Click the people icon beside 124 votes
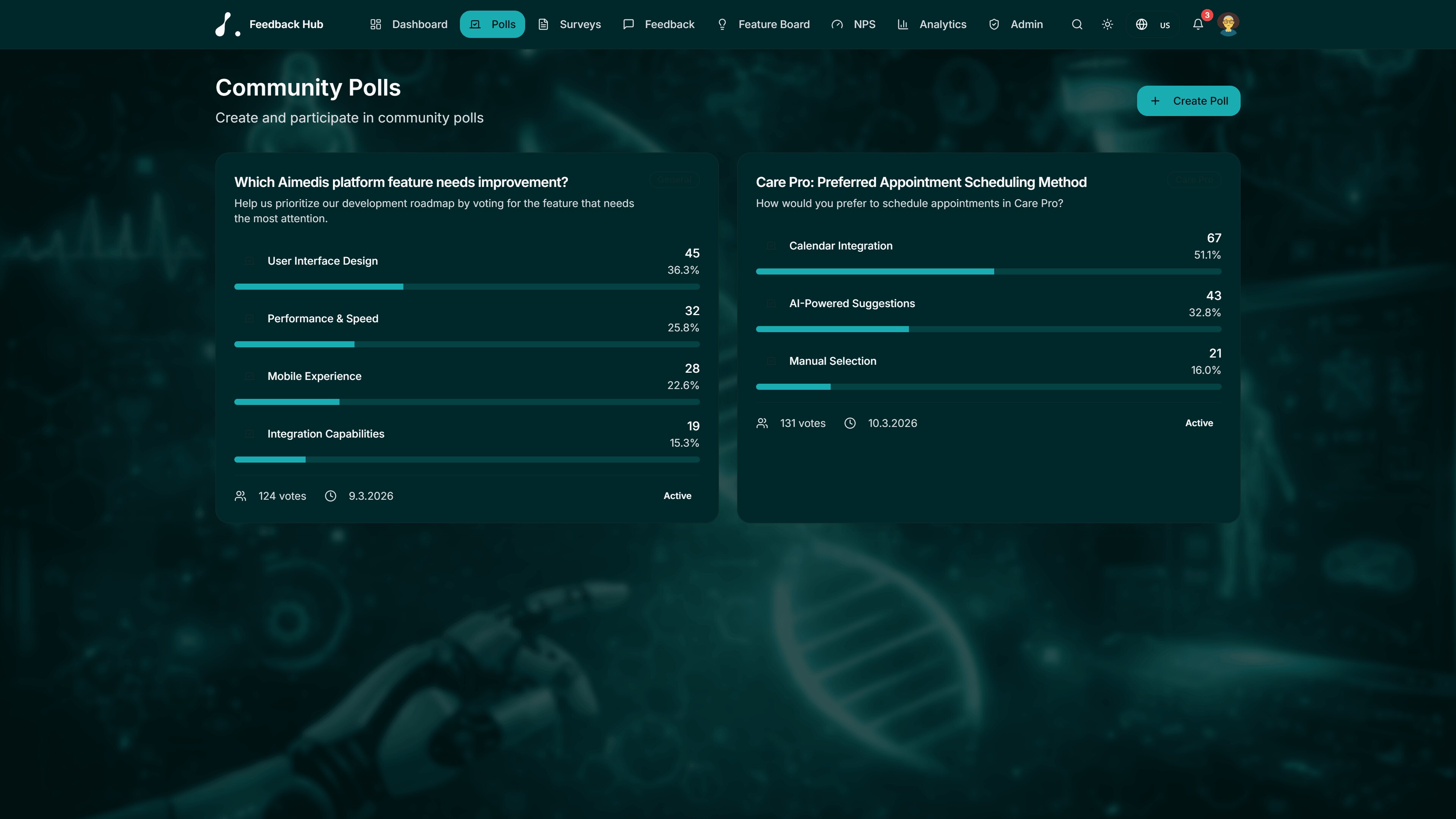The image size is (1456, 819). [x=240, y=496]
